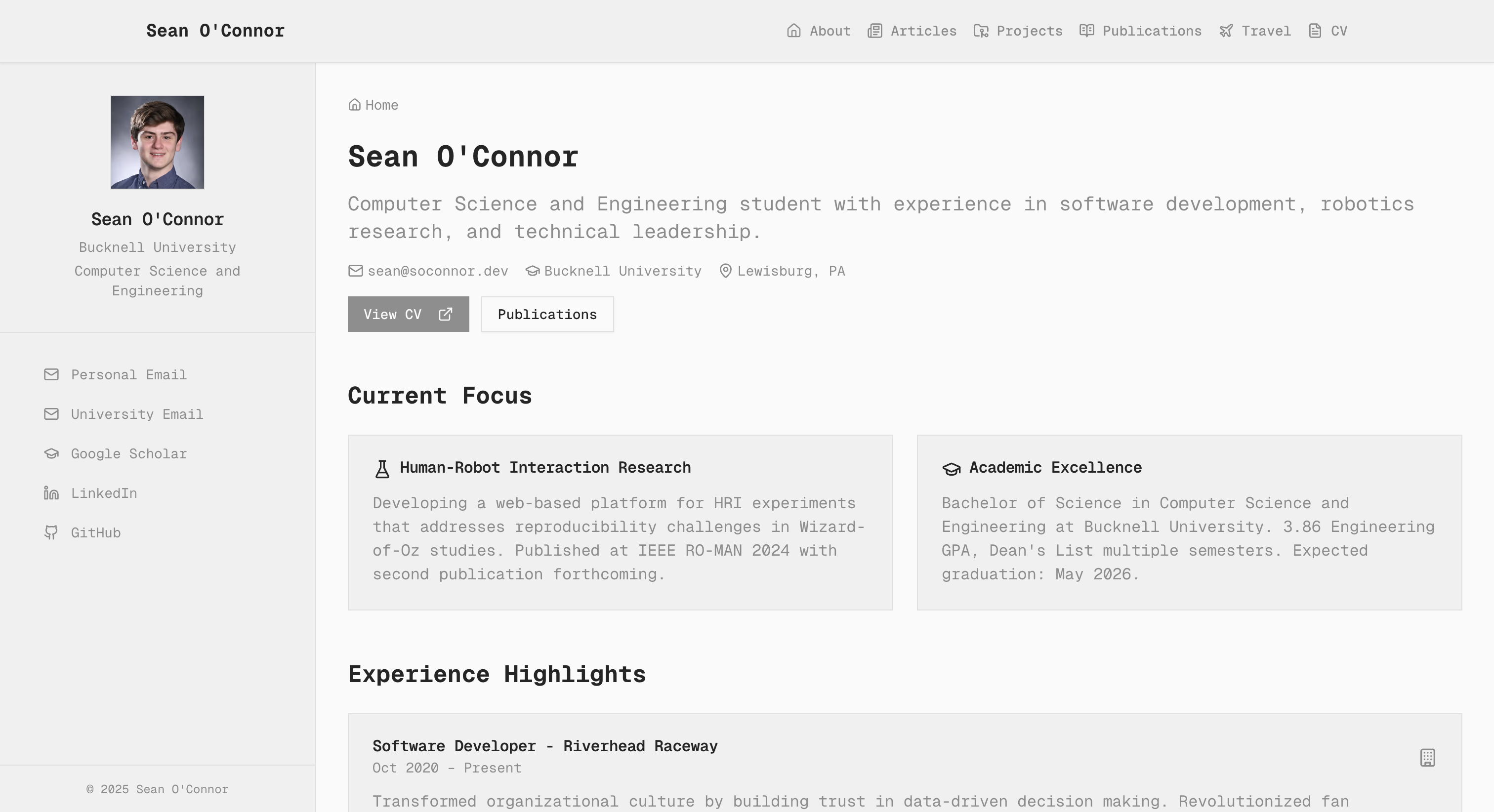
Task: Click the Google Scholar graduation cap icon
Action: 51,453
